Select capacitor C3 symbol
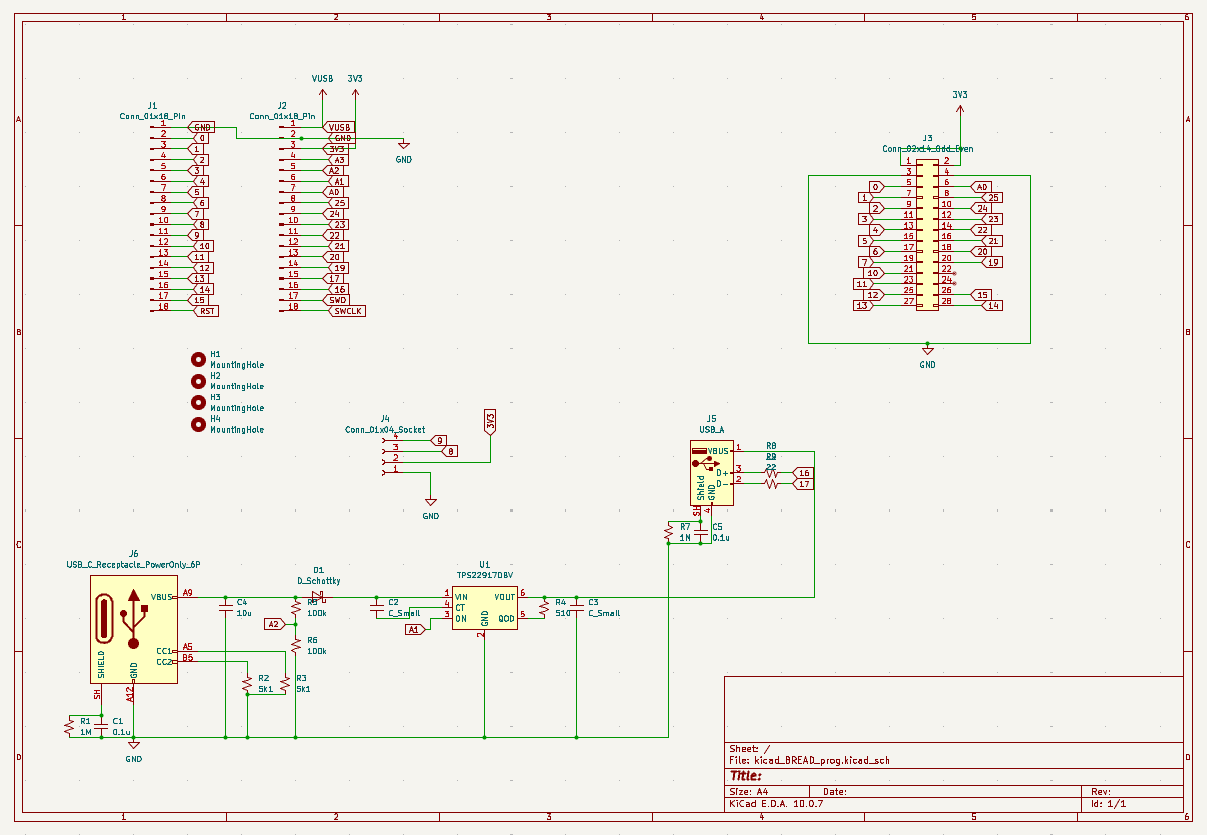This screenshot has width=1207, height=835. pos(577,607)
